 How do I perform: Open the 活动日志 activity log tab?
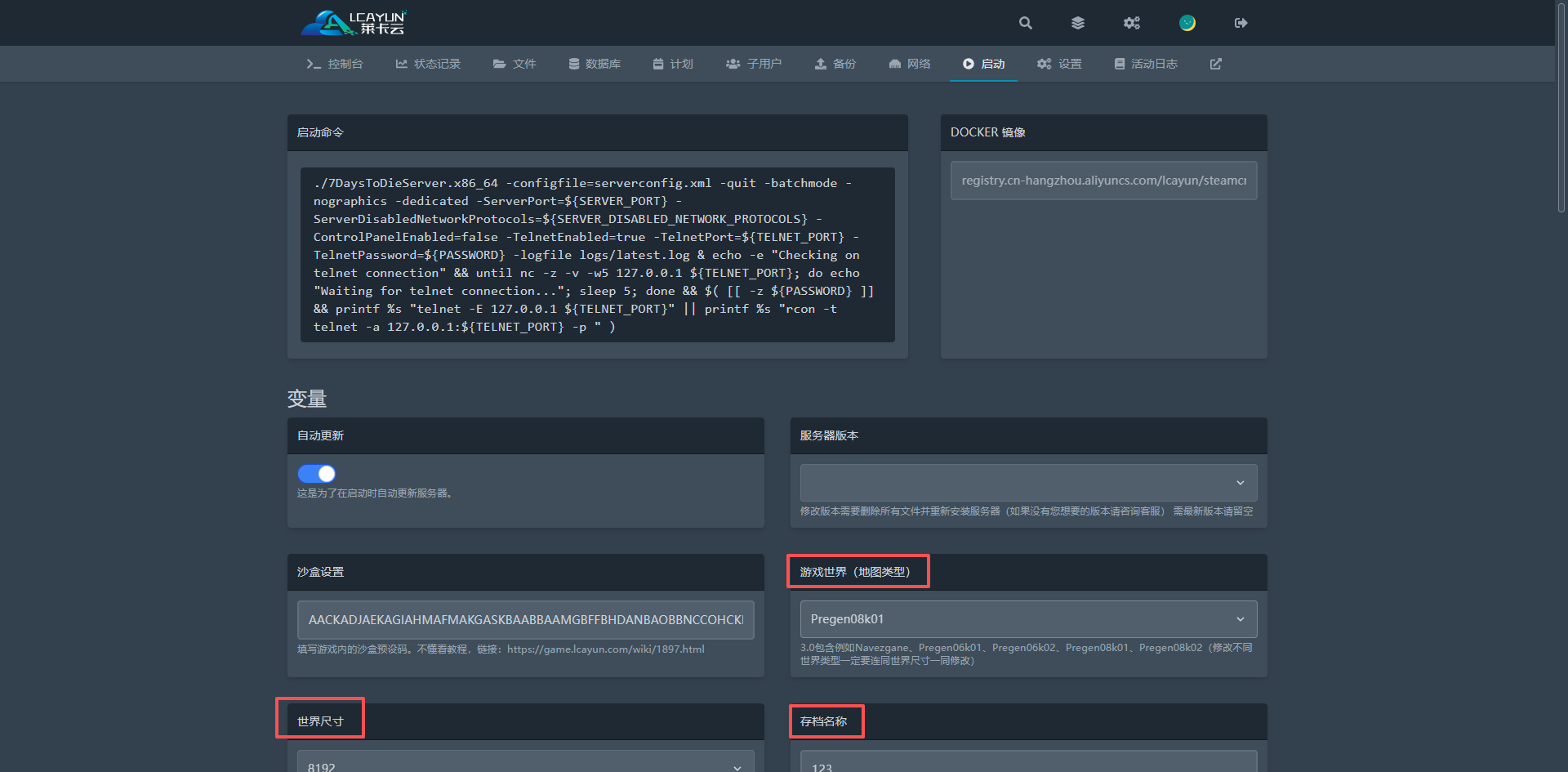[x=1146, y=64]
